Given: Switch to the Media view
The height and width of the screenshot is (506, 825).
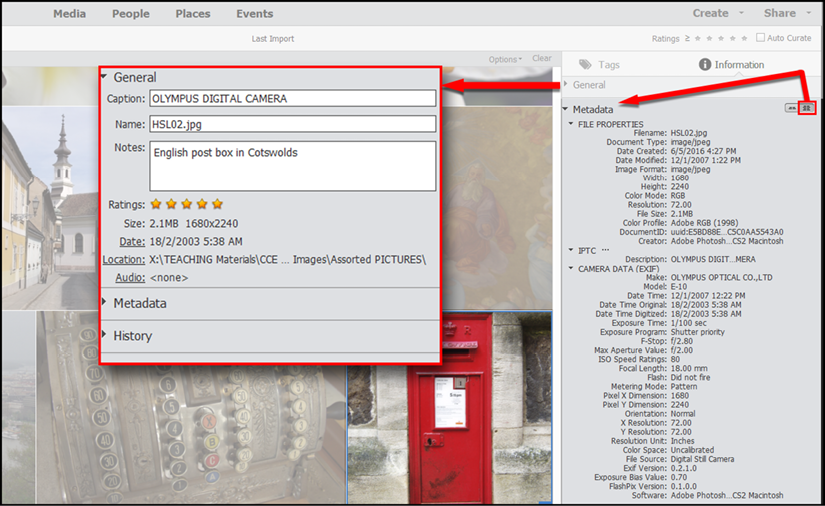Looking at the screenshot, I should 69,14.
